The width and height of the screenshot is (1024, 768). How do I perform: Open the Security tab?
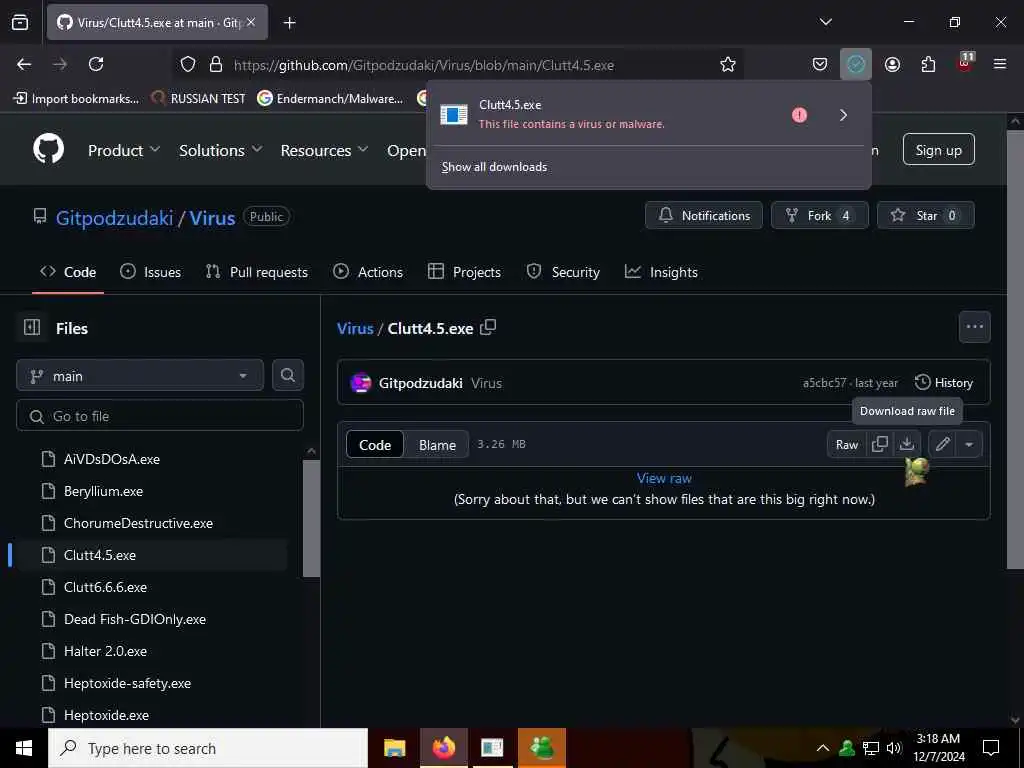coord(563,272)
